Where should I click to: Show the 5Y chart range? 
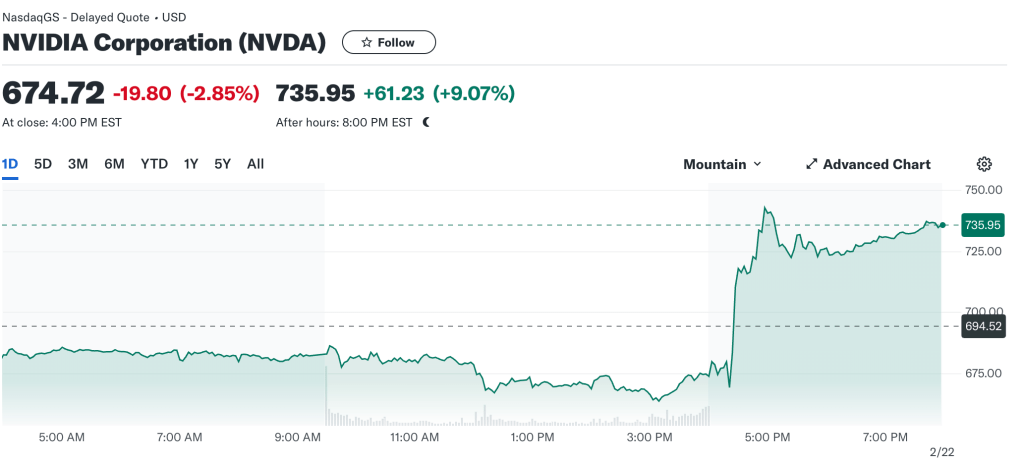[x=222, y=164]
